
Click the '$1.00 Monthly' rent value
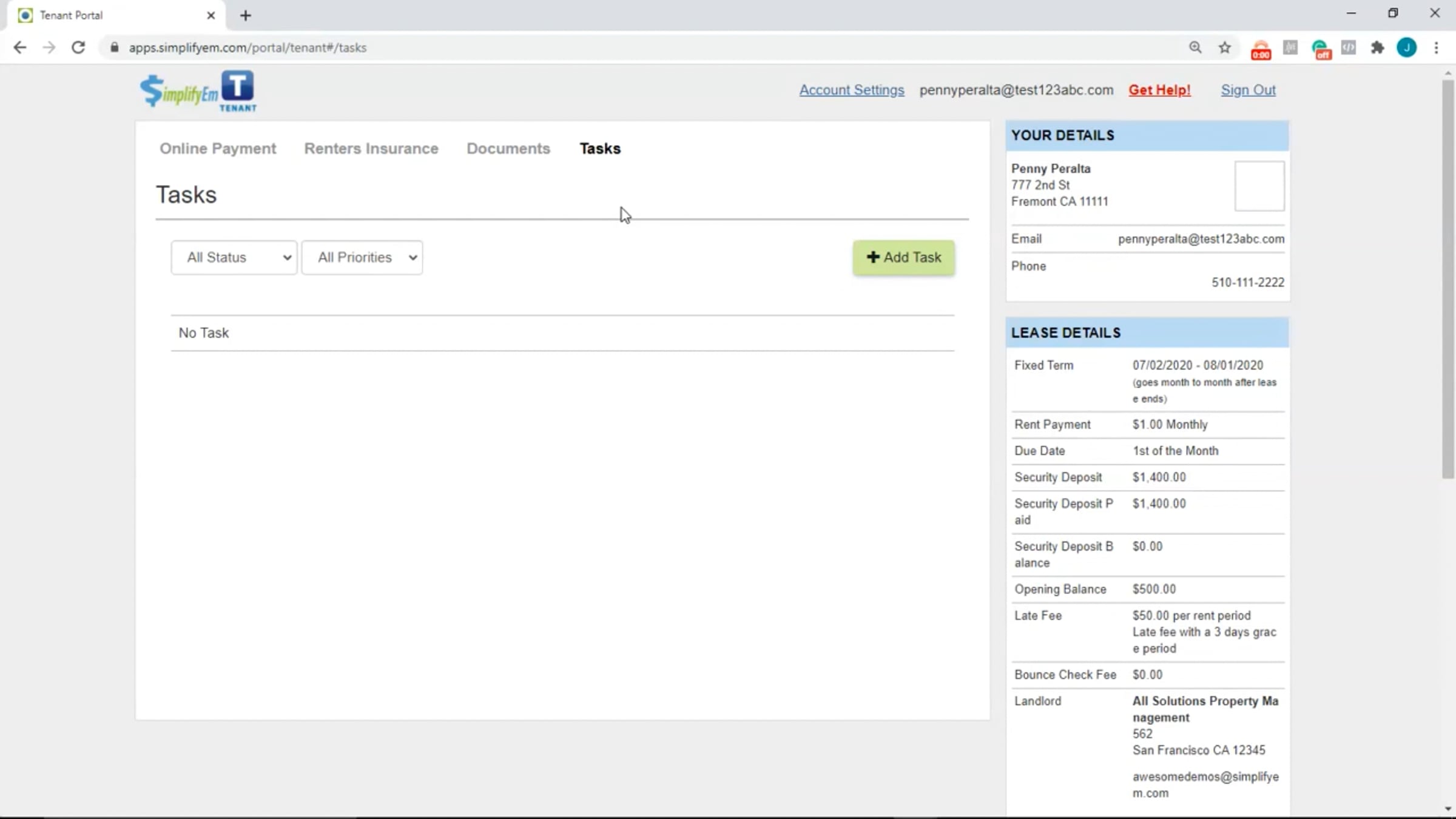[x=1170, y=425]
